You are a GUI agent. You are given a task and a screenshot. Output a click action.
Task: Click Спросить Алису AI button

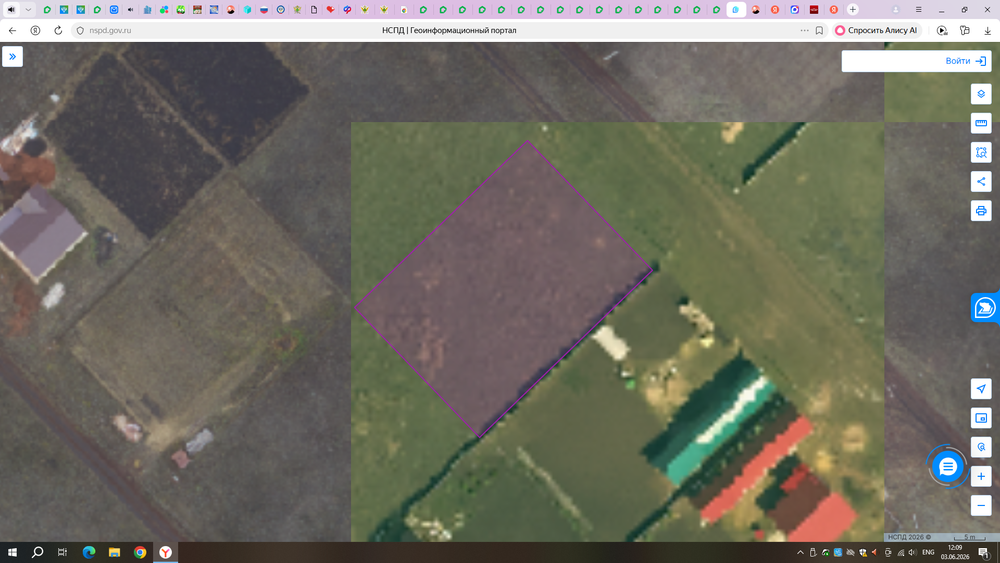(x=876, y=30)
